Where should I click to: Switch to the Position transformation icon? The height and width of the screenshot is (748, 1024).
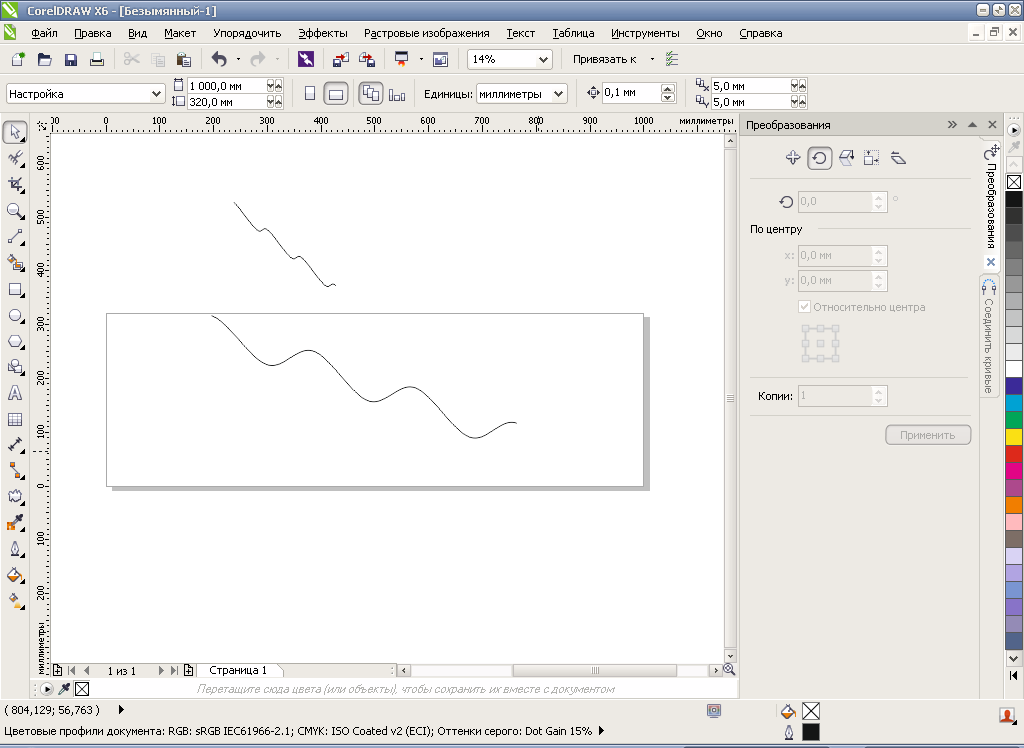[x=793, y=157]
